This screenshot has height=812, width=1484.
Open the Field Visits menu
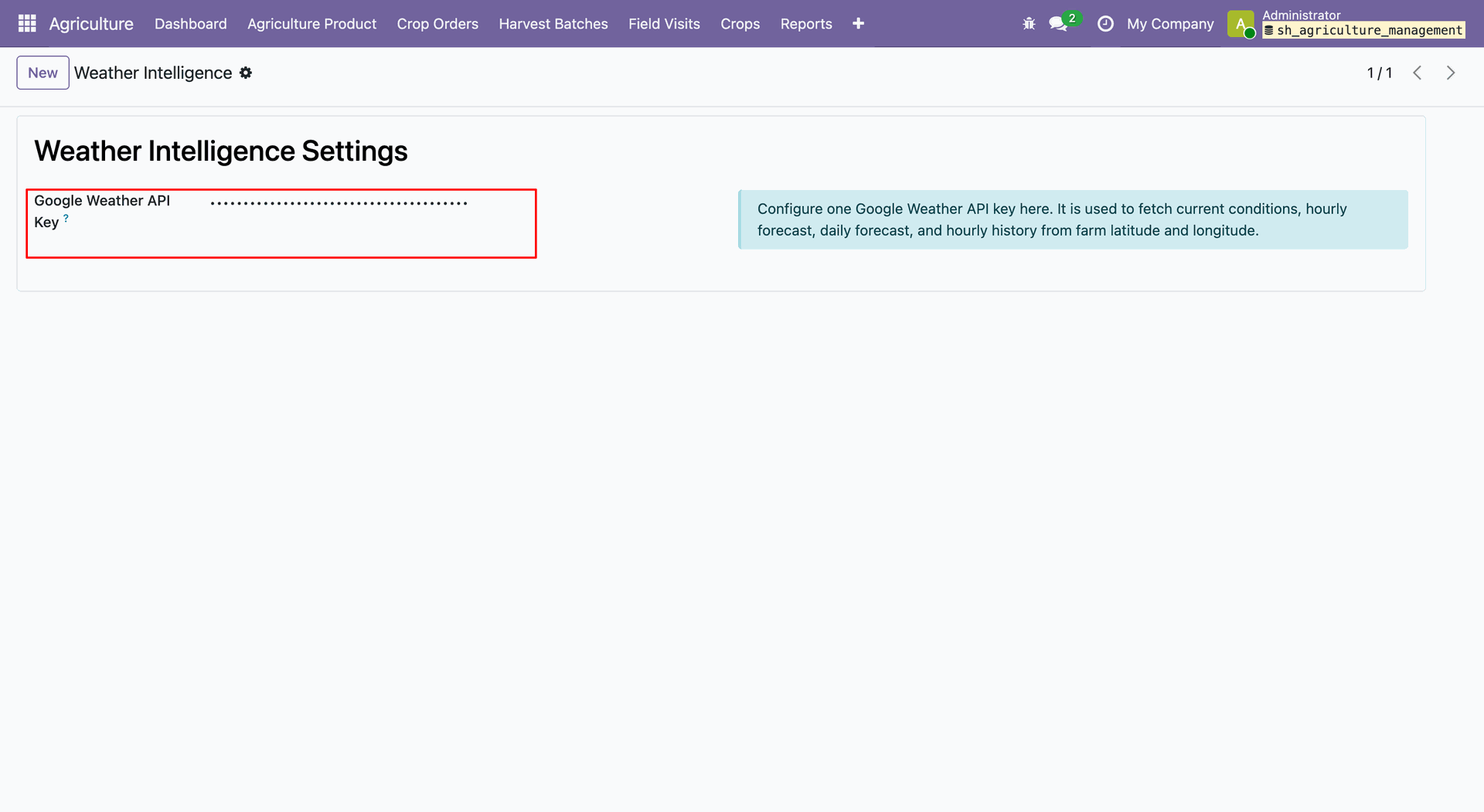[664, 24]
